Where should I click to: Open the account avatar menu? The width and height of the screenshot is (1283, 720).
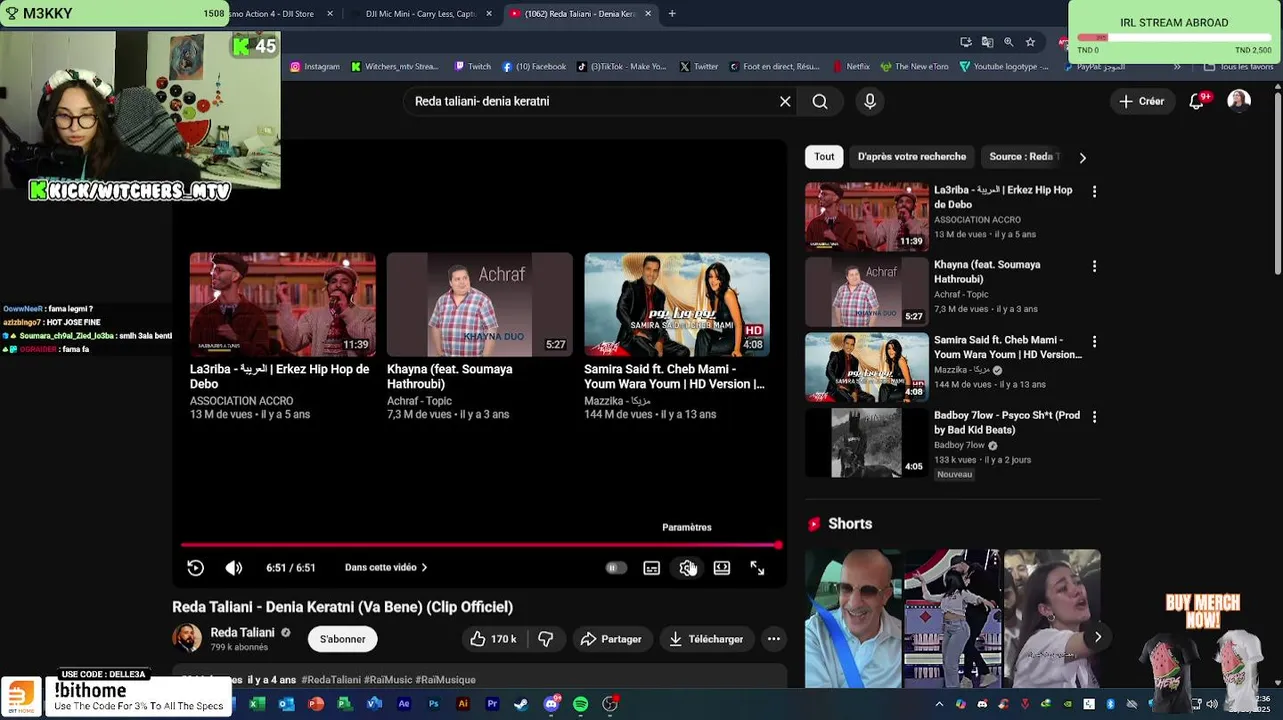(x=1239, y=101)
